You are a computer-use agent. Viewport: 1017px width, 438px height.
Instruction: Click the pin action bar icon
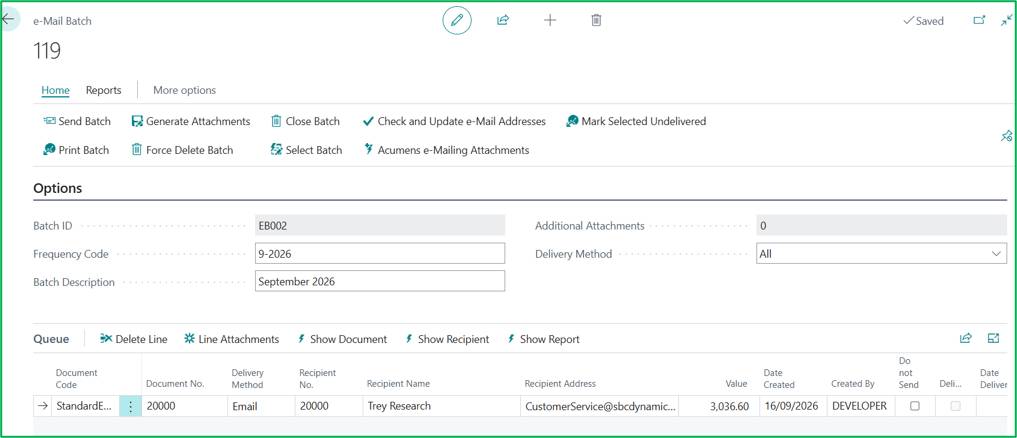(x=1006, y=136)
